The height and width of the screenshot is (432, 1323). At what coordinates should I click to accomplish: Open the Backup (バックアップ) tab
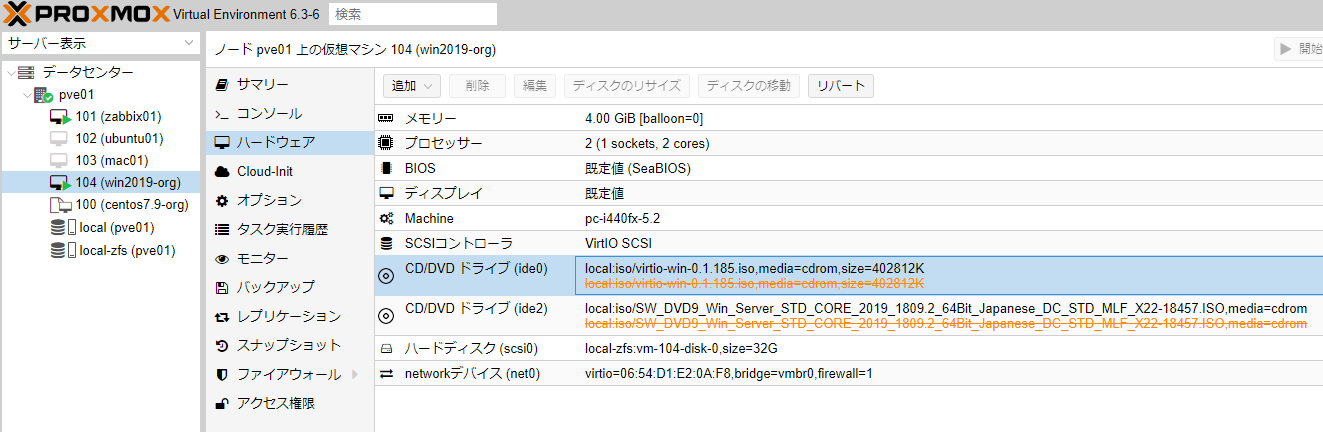click(x=290, y=288)
